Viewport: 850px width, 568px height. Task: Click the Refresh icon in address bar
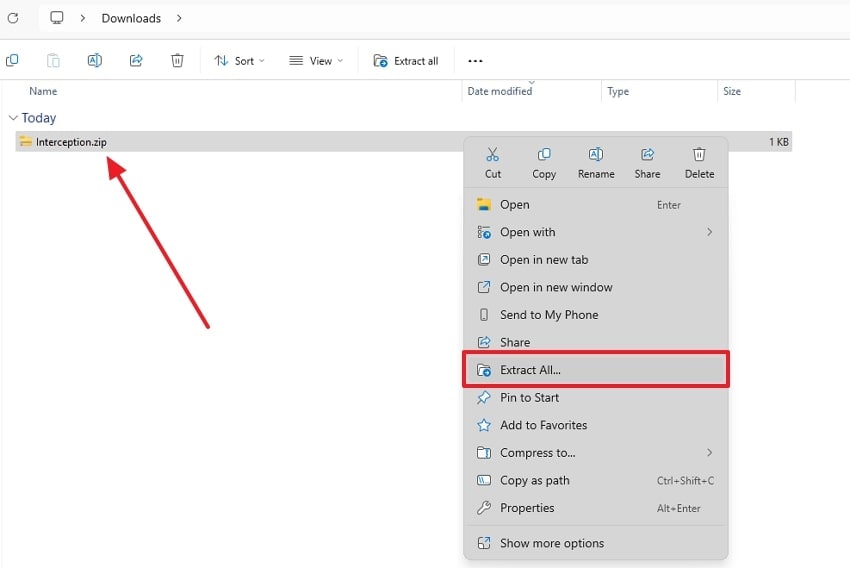tap(13, 18)
